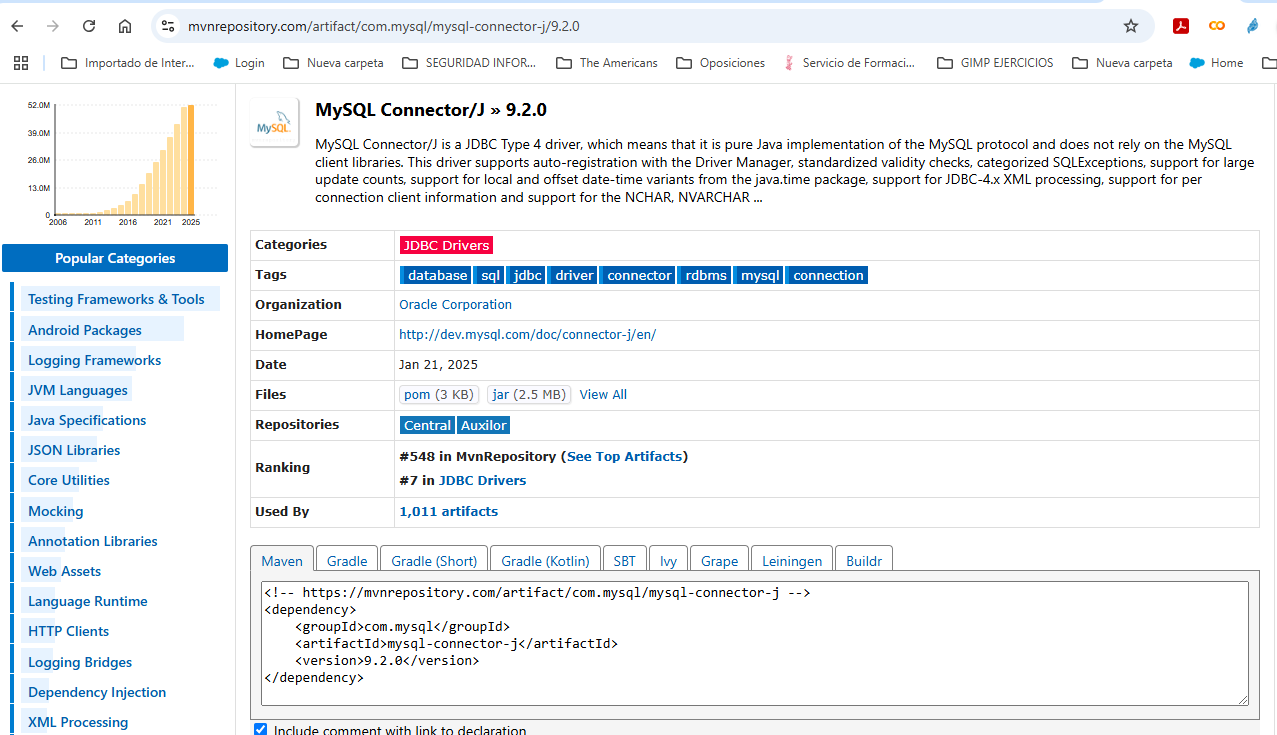Screen dimensions: 1277x735
Task: Download the jar (2.5 MB) file
Action: click(529, 395)
